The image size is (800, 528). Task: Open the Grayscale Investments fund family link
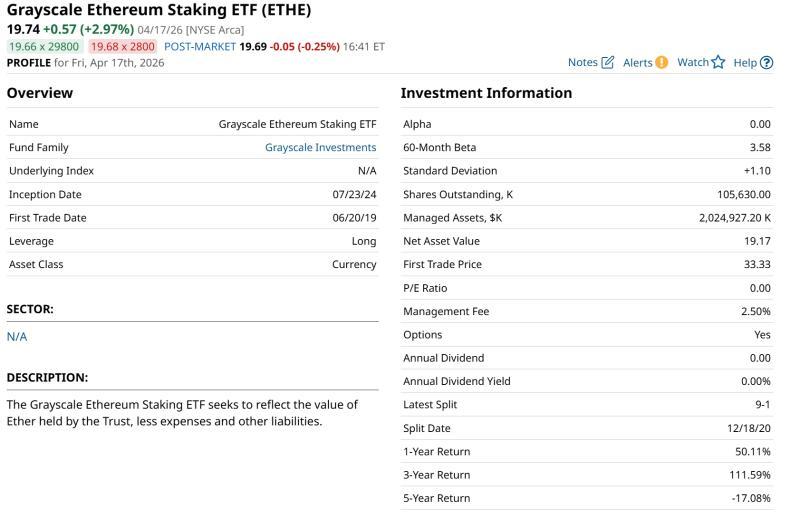320,148
